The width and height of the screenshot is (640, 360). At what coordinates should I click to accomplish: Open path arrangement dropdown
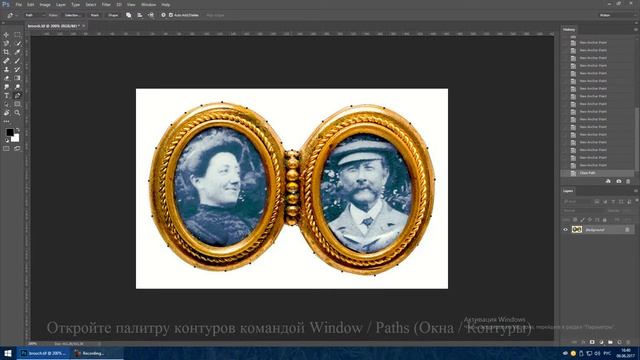point(151,15)
